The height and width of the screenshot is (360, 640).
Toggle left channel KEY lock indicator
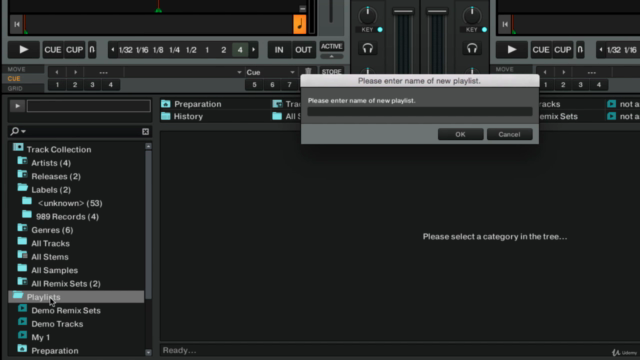pos(380,29)
